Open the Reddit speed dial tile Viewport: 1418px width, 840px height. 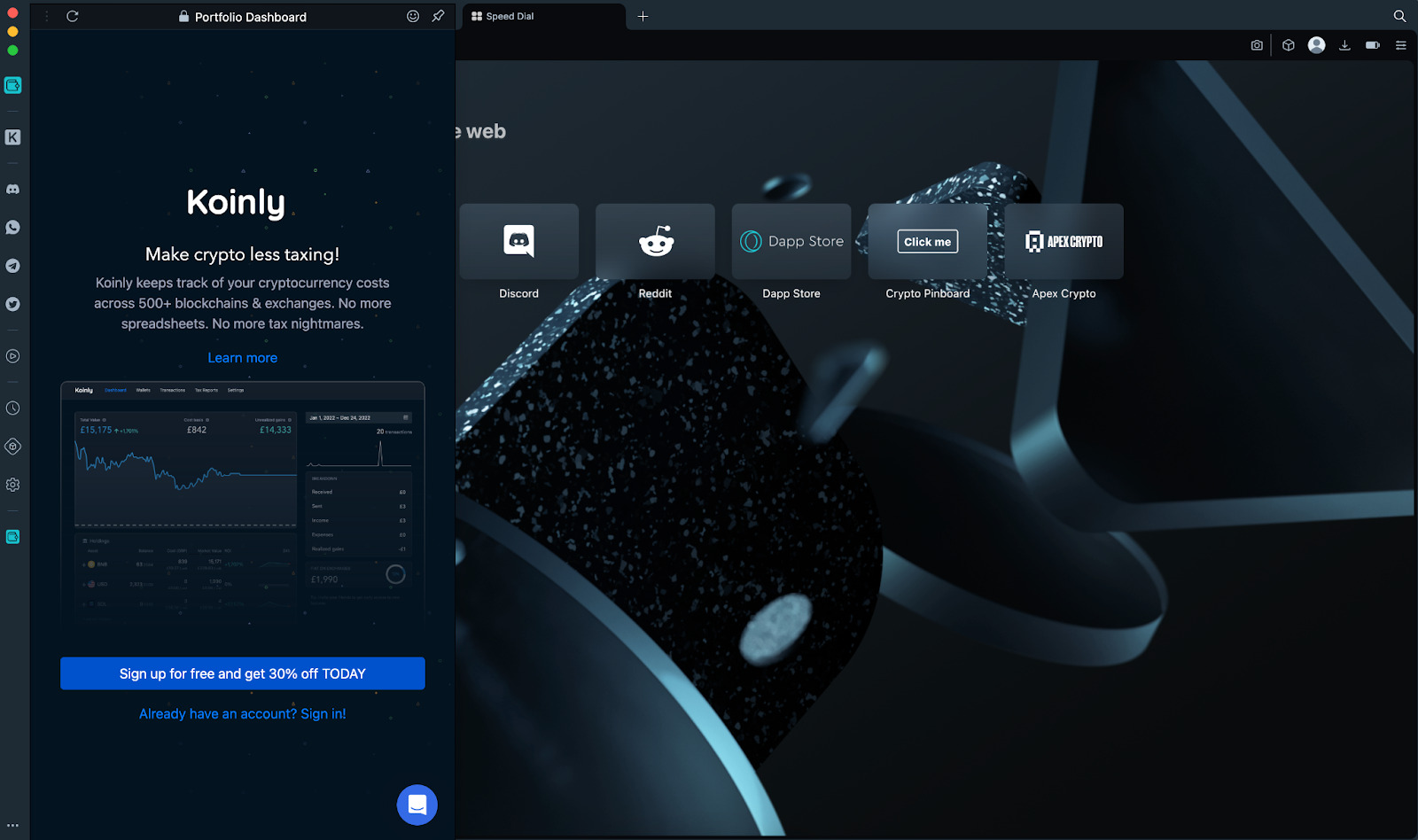(656, 242)
